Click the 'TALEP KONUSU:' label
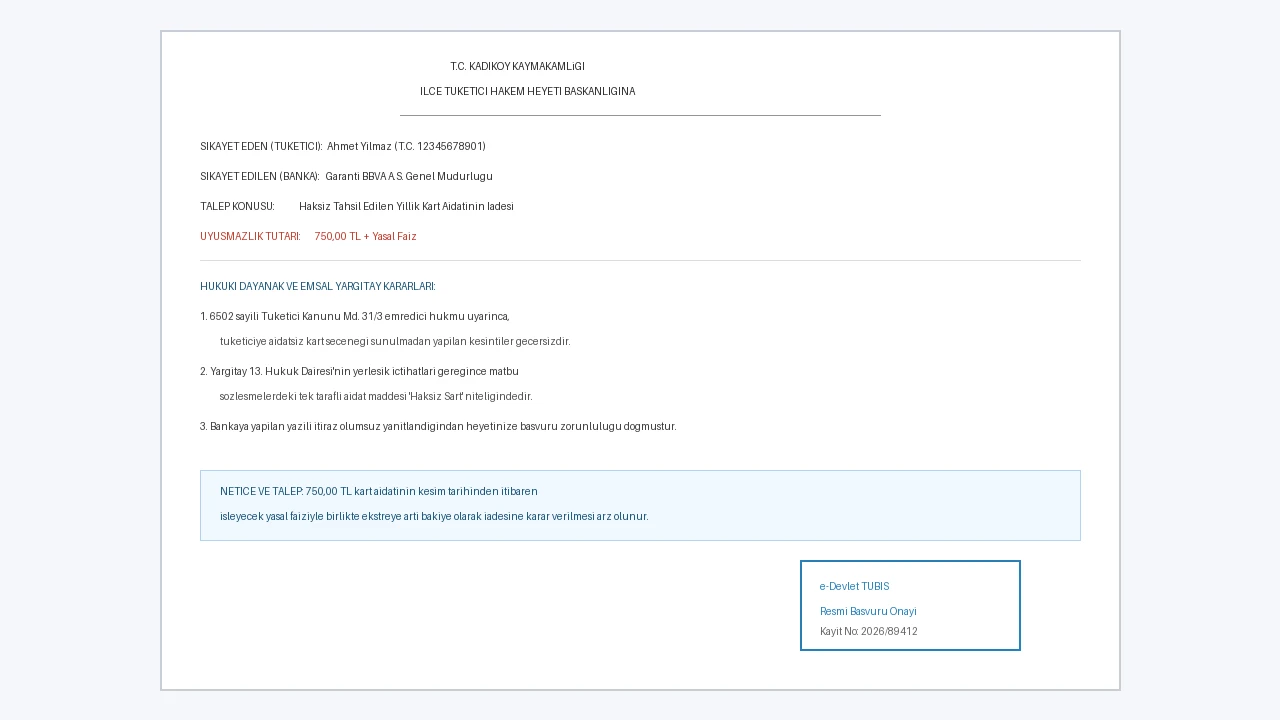Viewport: 1280px width, 720px height. tap(237, 206)
